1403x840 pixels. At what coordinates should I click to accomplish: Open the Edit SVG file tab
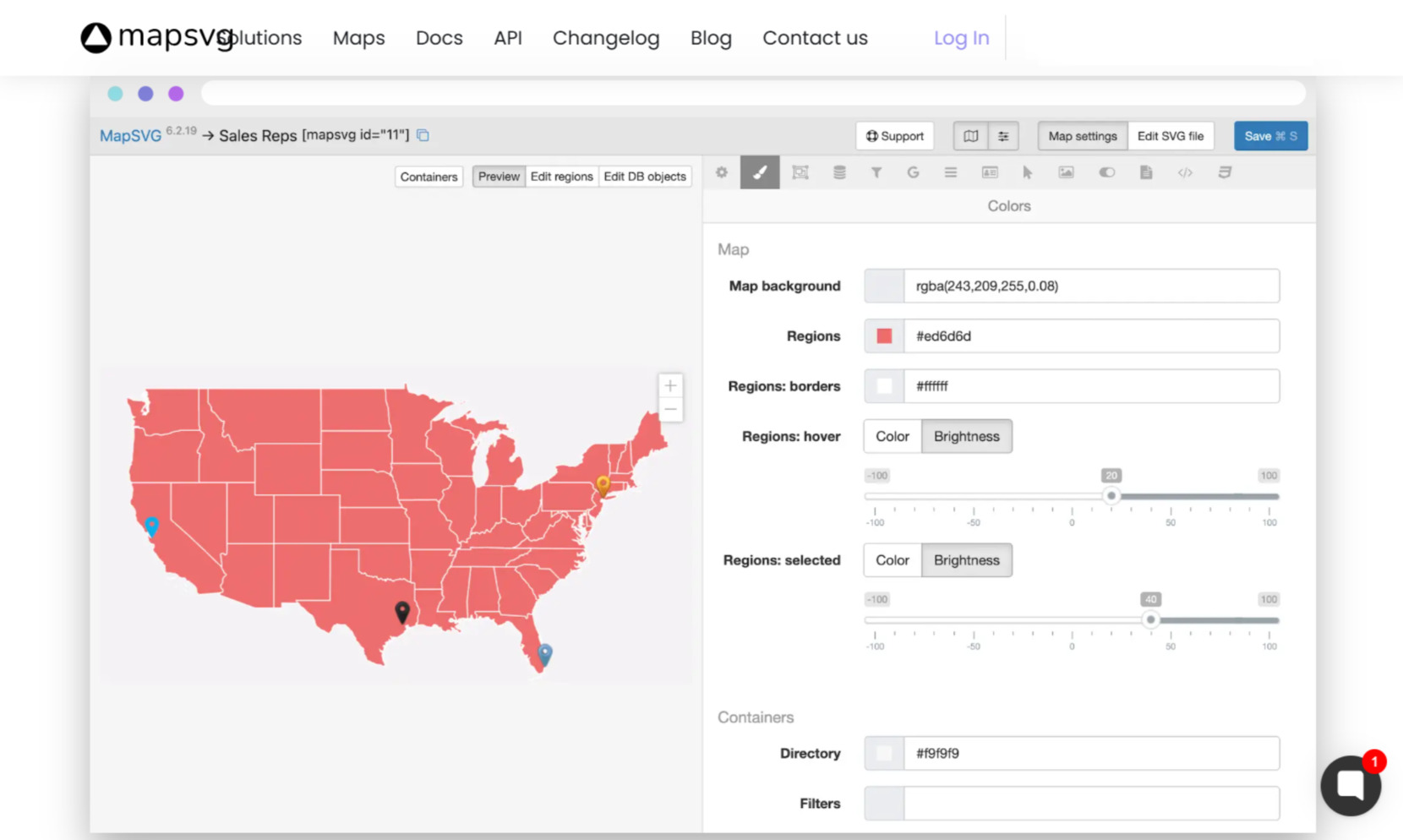click(x=1171, y=135)
